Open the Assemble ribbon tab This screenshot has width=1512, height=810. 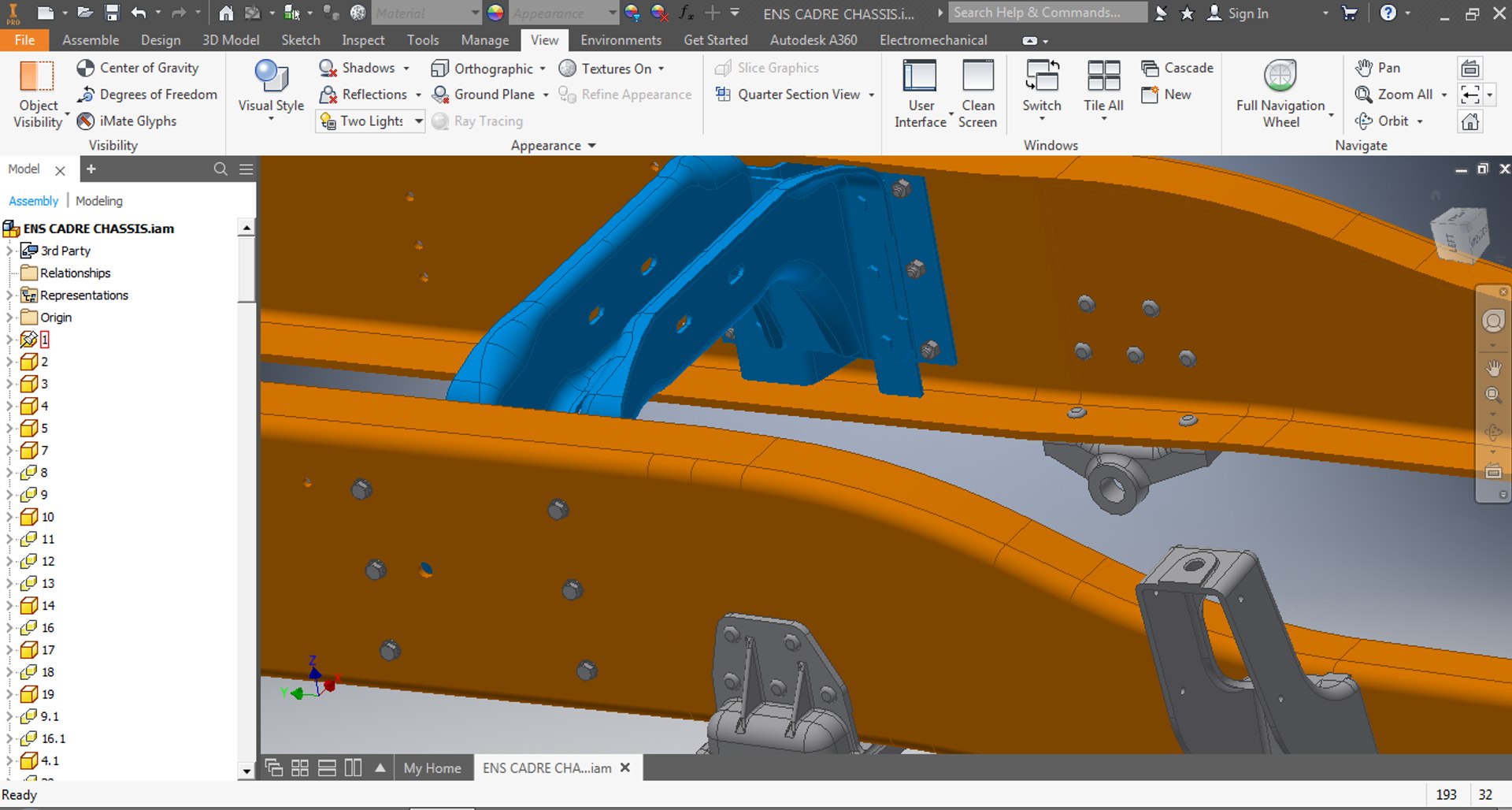(x=91, y=40)
